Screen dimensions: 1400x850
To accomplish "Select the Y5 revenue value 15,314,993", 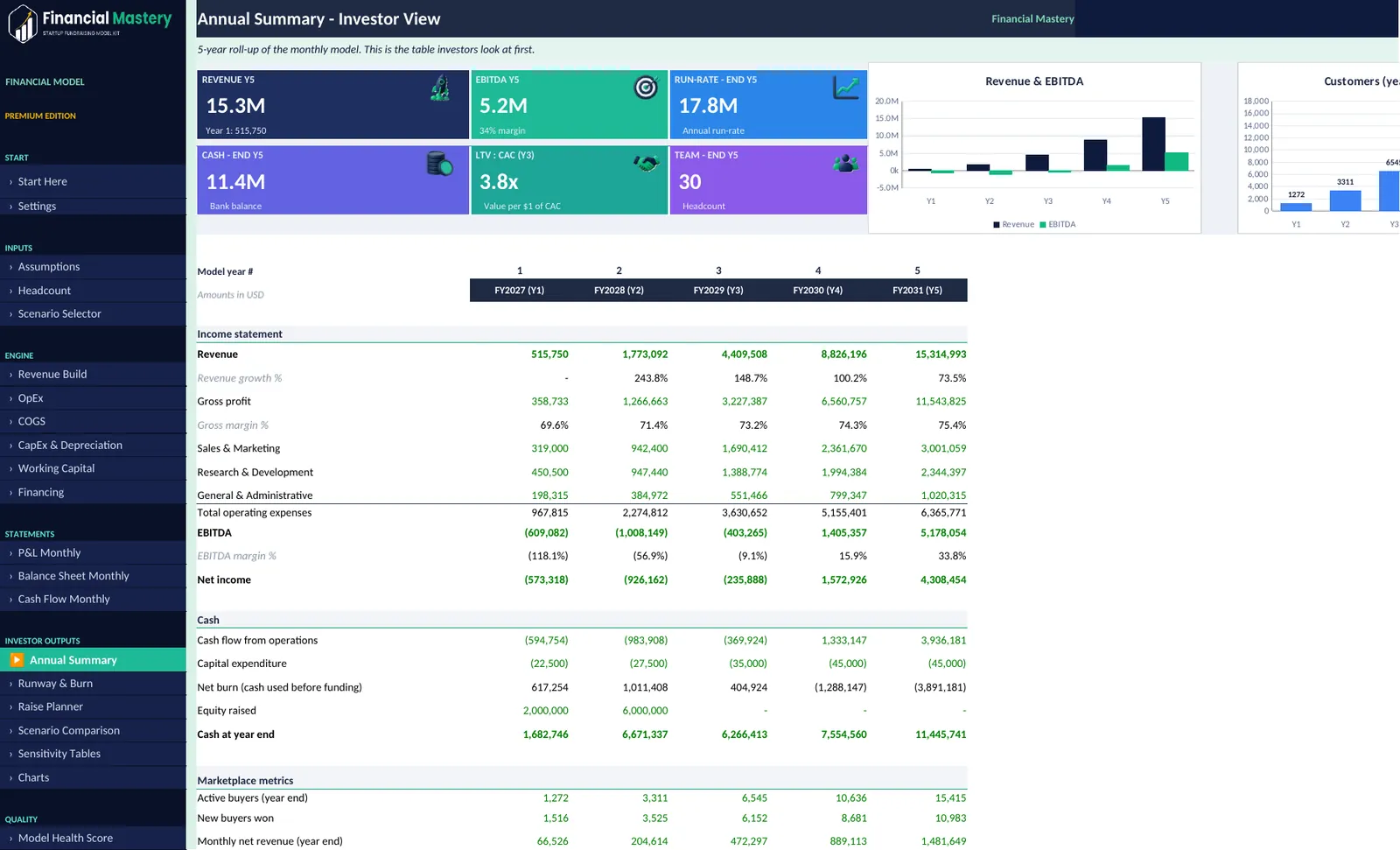I will 941,355.
